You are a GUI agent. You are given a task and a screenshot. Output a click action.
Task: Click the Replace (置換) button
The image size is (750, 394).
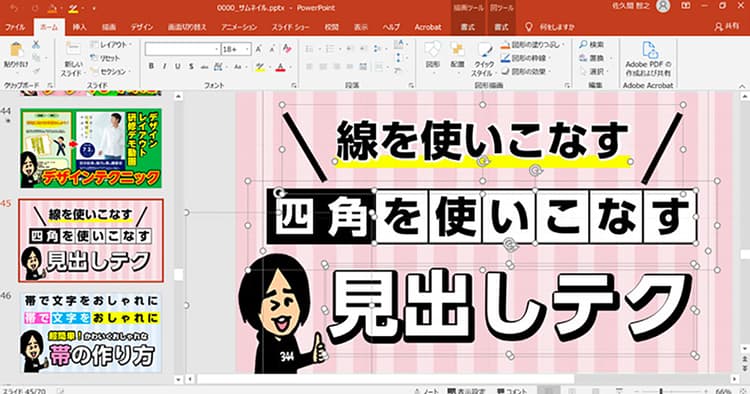[x=592, y=58]
